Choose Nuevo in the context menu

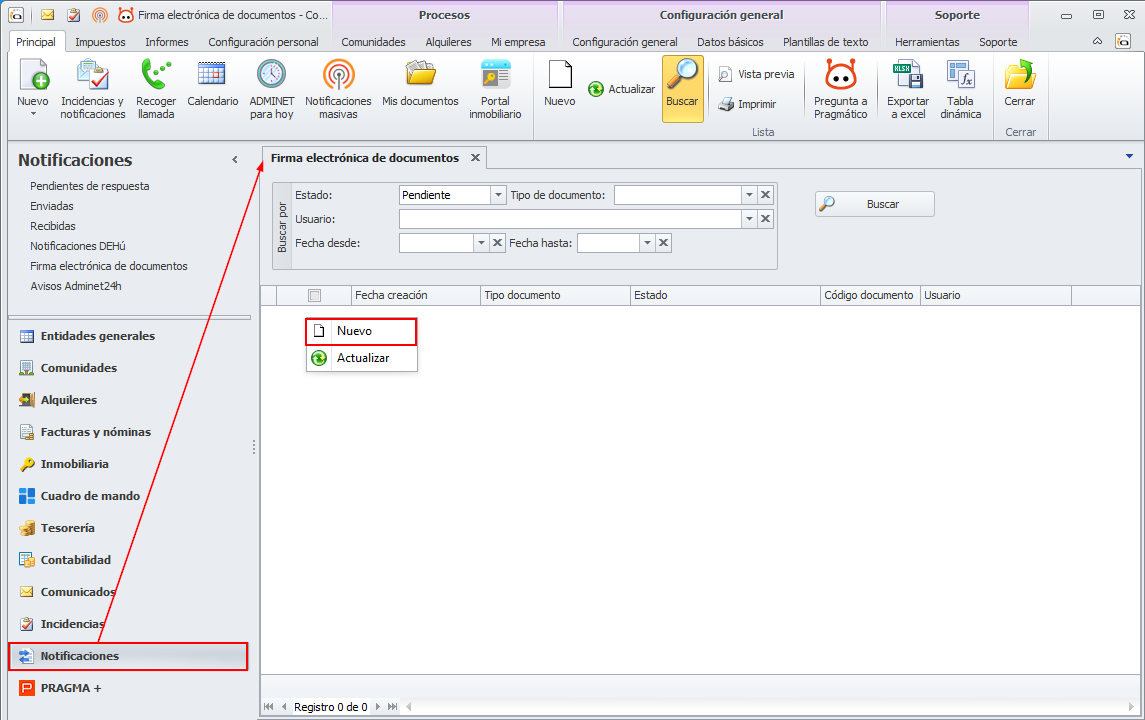tap(361, 332)
